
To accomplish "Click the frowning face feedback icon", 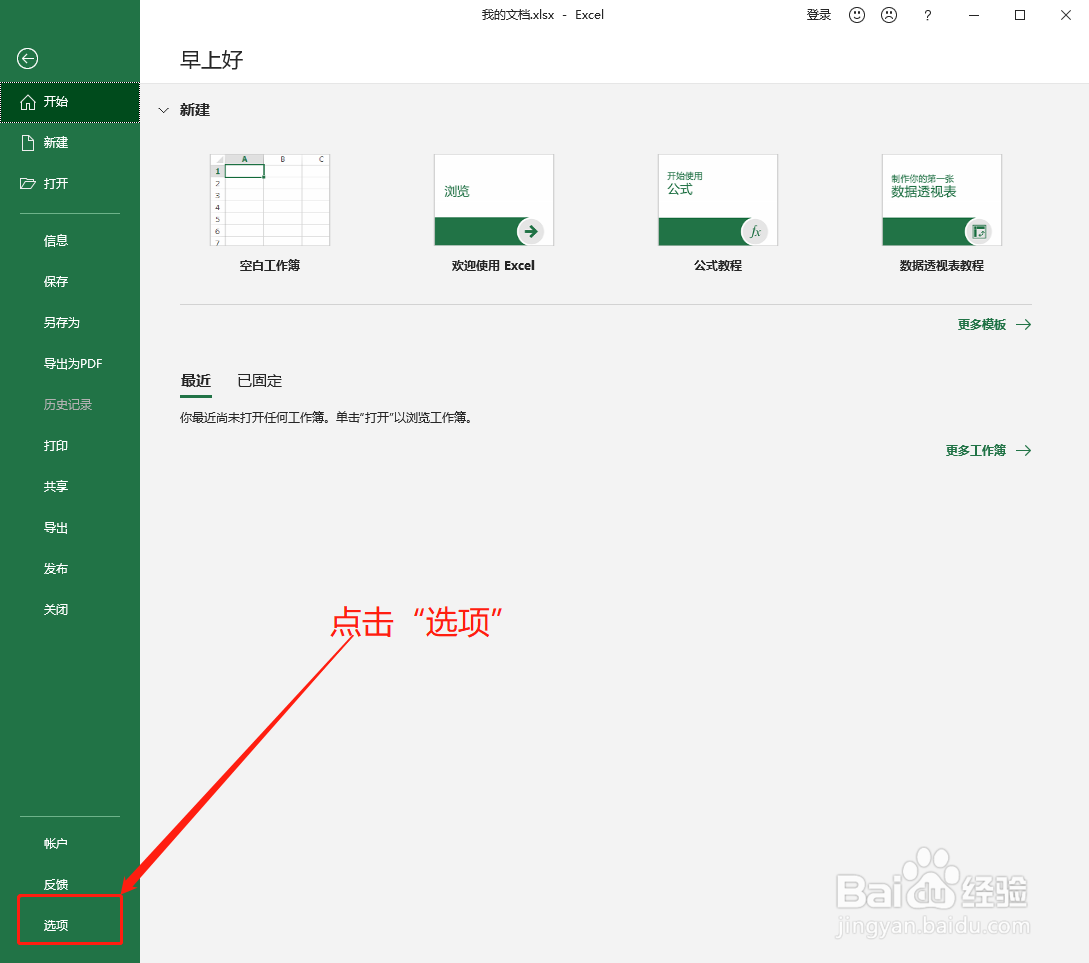I will [x=889, y=15].
